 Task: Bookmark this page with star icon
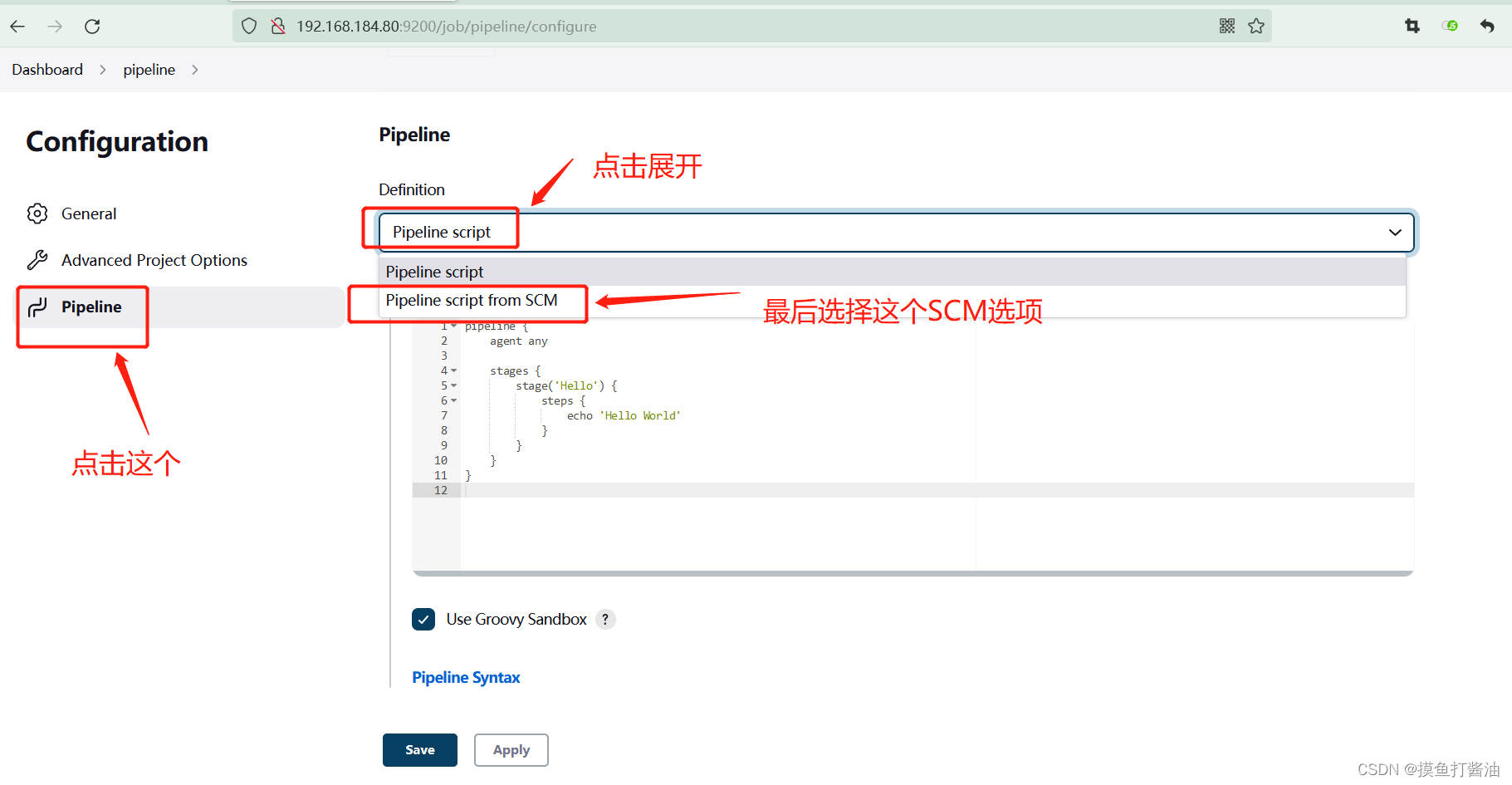[1256, 26]
